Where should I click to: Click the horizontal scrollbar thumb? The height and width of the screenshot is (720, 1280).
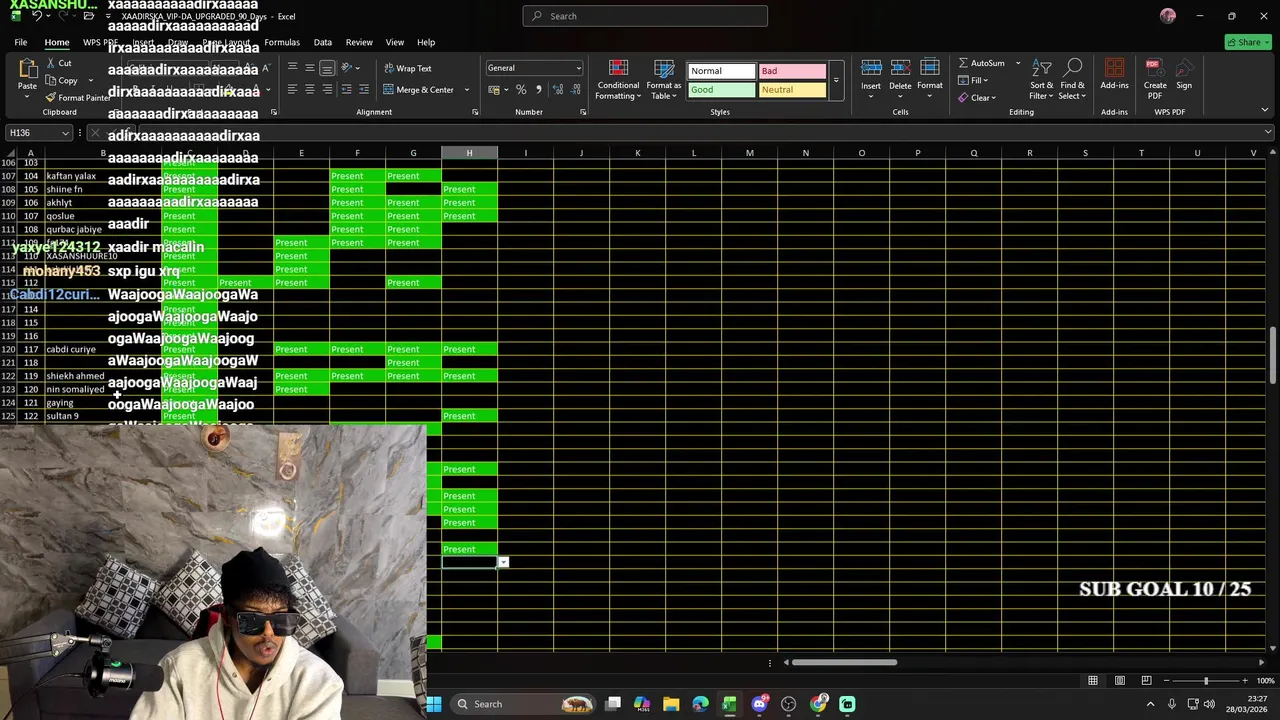point(844,662)
